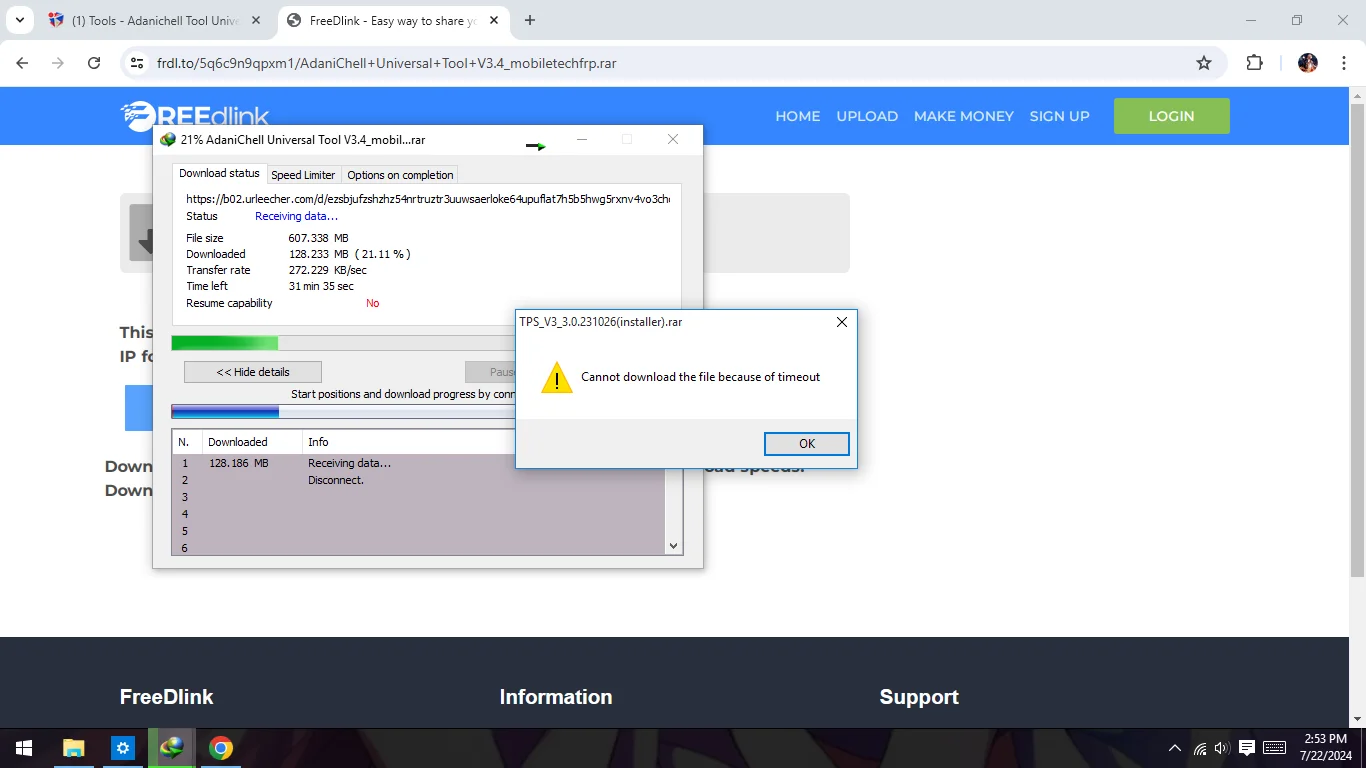This screenshot has width=1366, height=768.
Task: Open the Chrome profile avatar
Action: 1308,63
